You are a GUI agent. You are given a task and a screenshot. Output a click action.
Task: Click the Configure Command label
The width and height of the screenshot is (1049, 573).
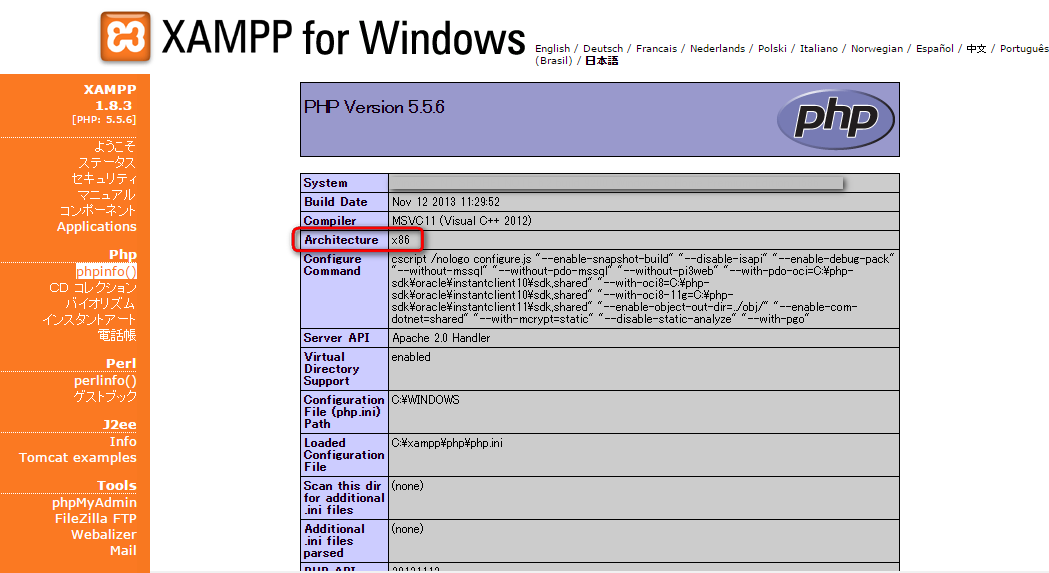[332, 264]
